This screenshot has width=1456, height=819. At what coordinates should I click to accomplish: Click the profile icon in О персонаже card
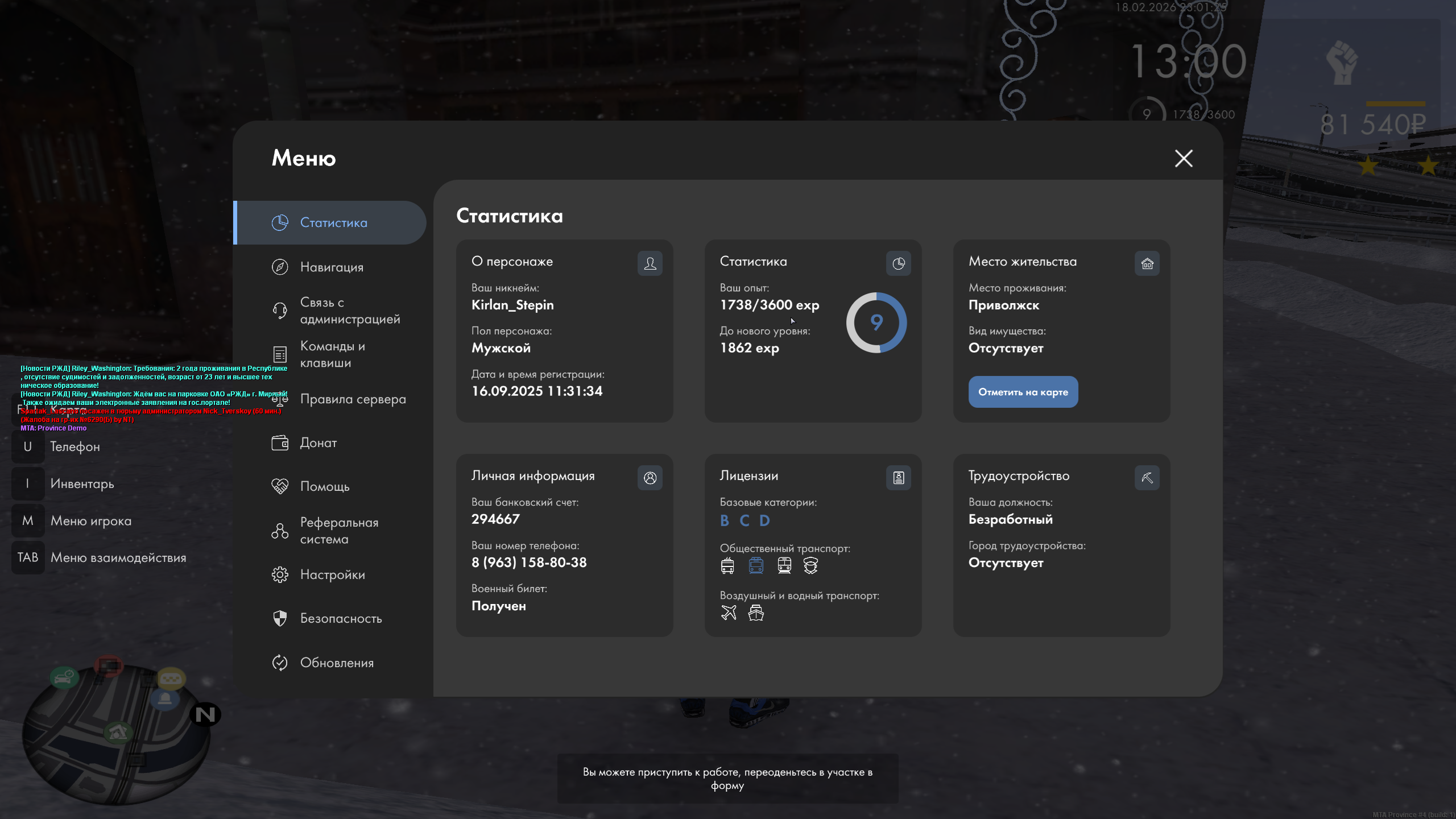point(650,263)
